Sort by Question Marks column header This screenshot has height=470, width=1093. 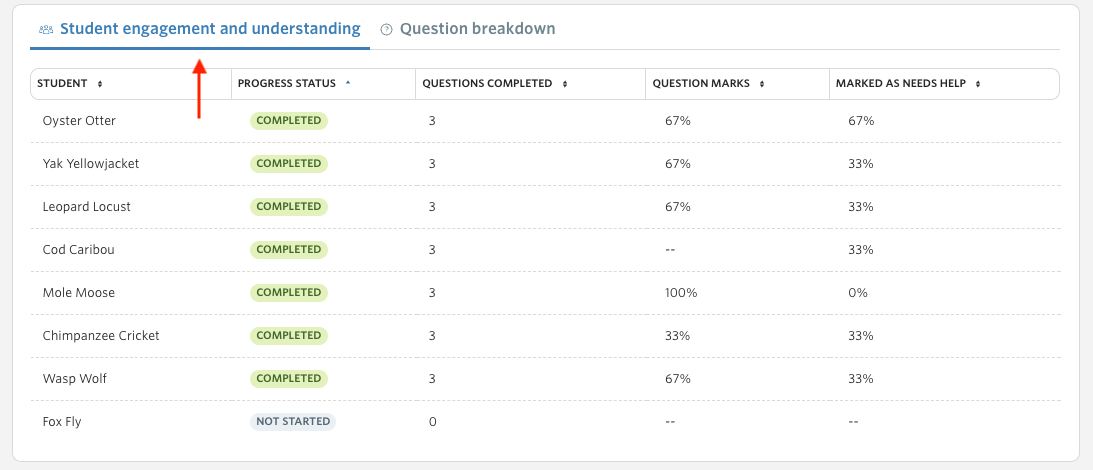(x=701, y=84)
